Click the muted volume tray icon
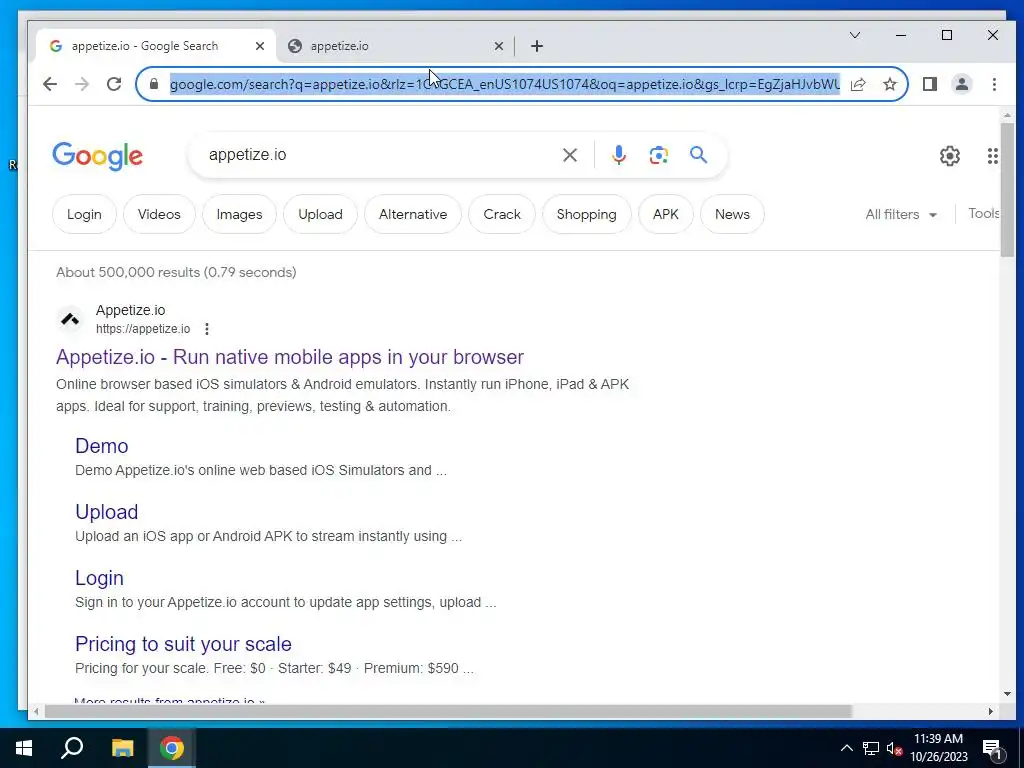This screenshot has height=768, width=1024. click(x=895, y=748)
